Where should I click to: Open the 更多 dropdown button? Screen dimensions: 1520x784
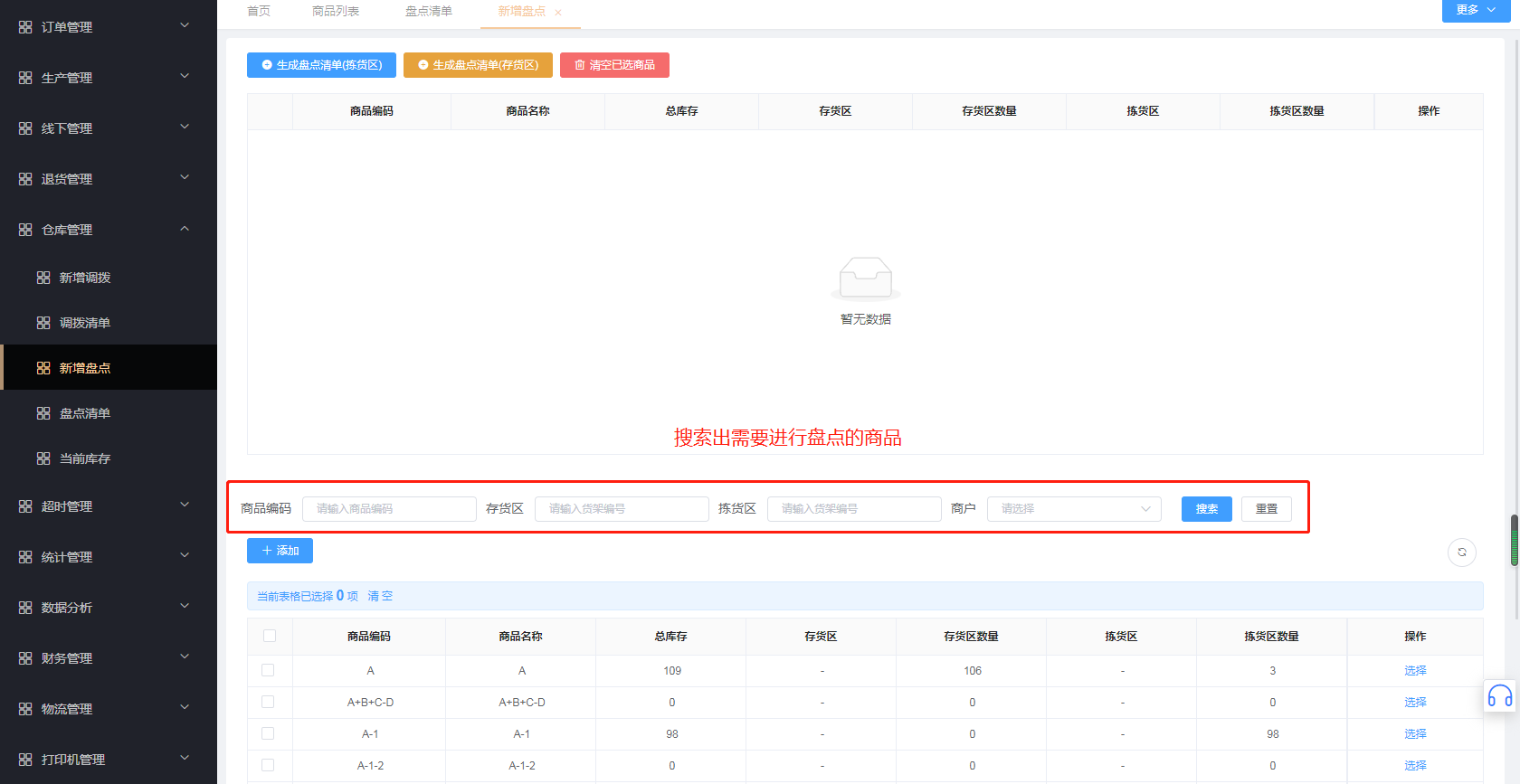click(1476, 10)
